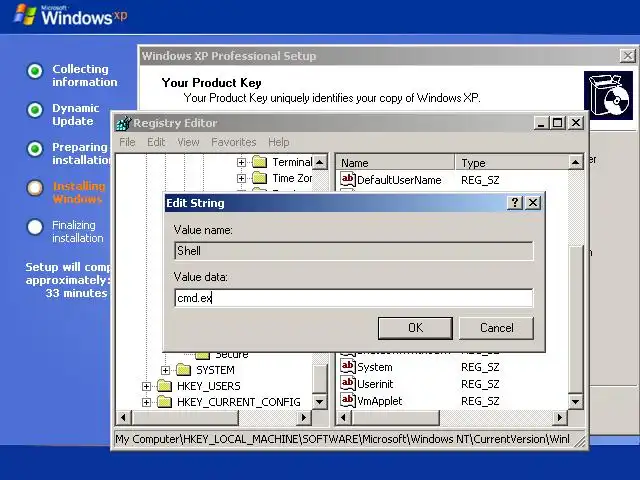Open Registry Editor File menu
This screenshot has height=480, width=640.
[127, 142]
